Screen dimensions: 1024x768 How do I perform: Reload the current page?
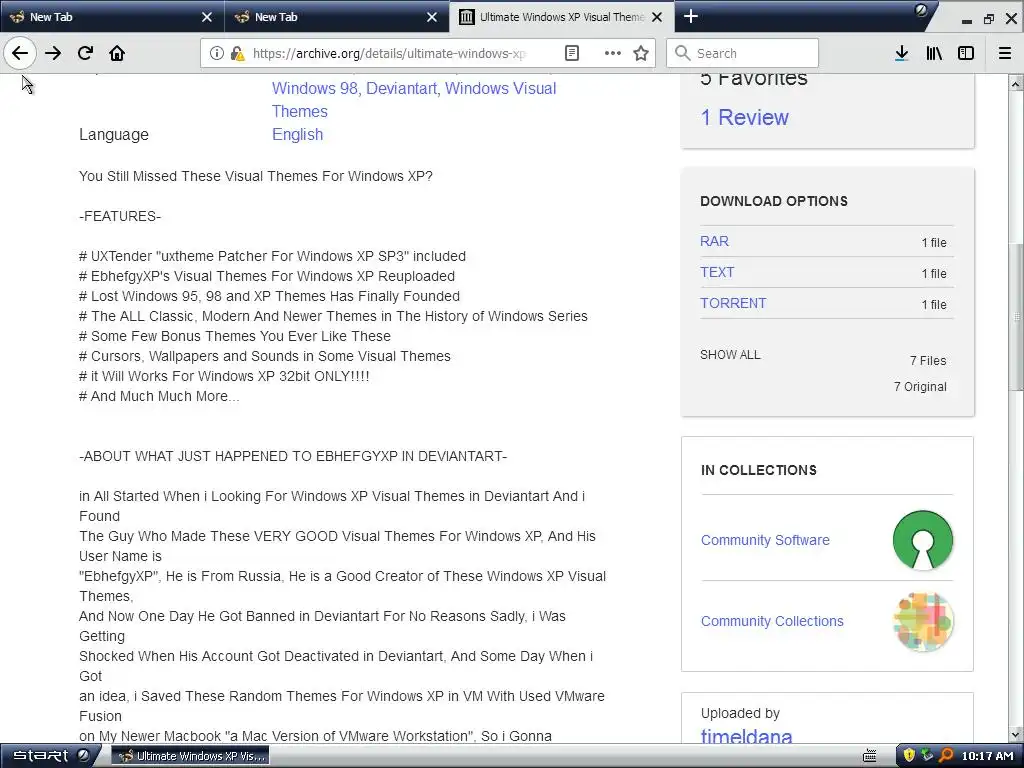click(85, 53)
